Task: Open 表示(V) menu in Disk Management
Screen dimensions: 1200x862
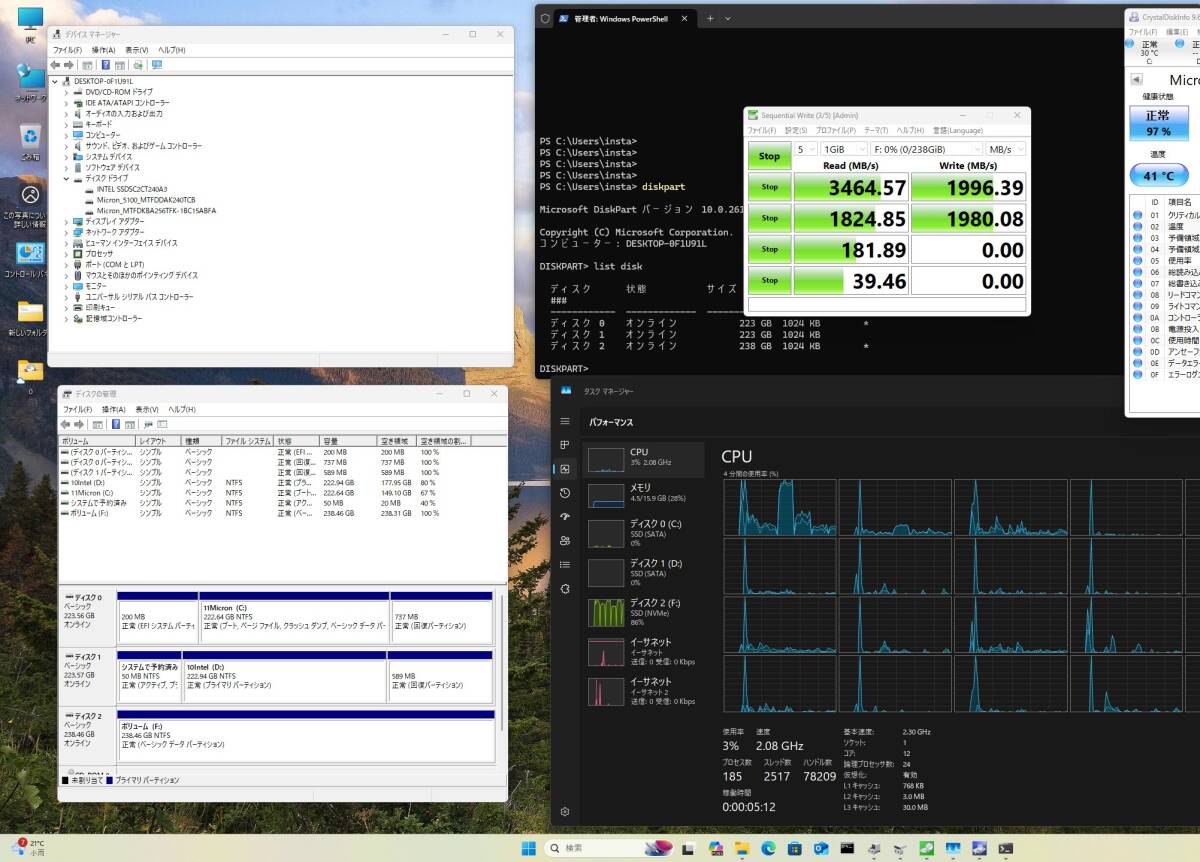Action: (146, 409)
